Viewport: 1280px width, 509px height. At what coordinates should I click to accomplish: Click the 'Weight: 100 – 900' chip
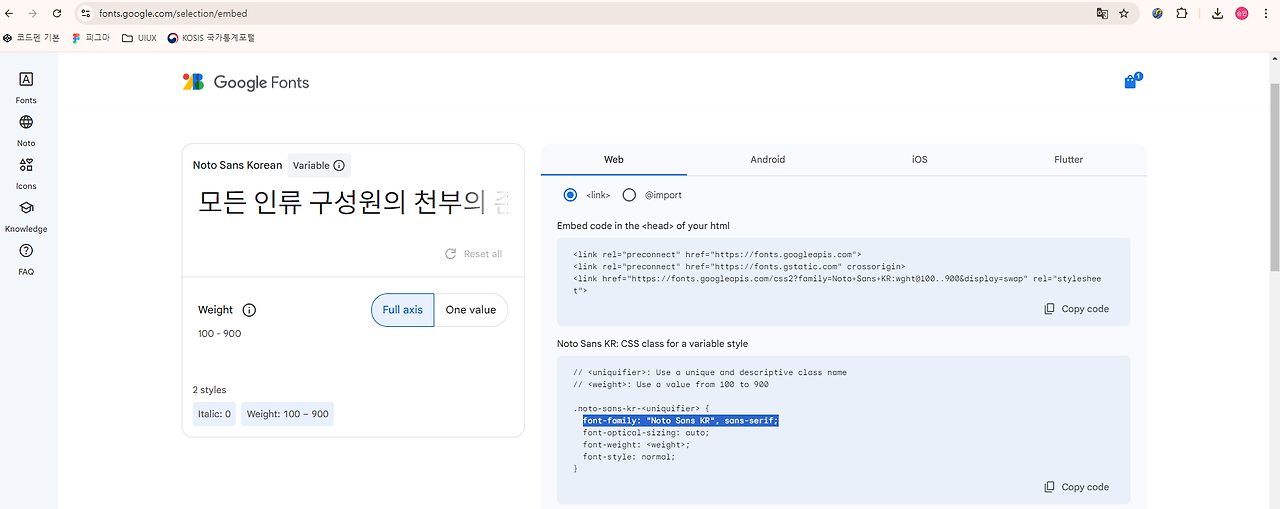point(287,414)
